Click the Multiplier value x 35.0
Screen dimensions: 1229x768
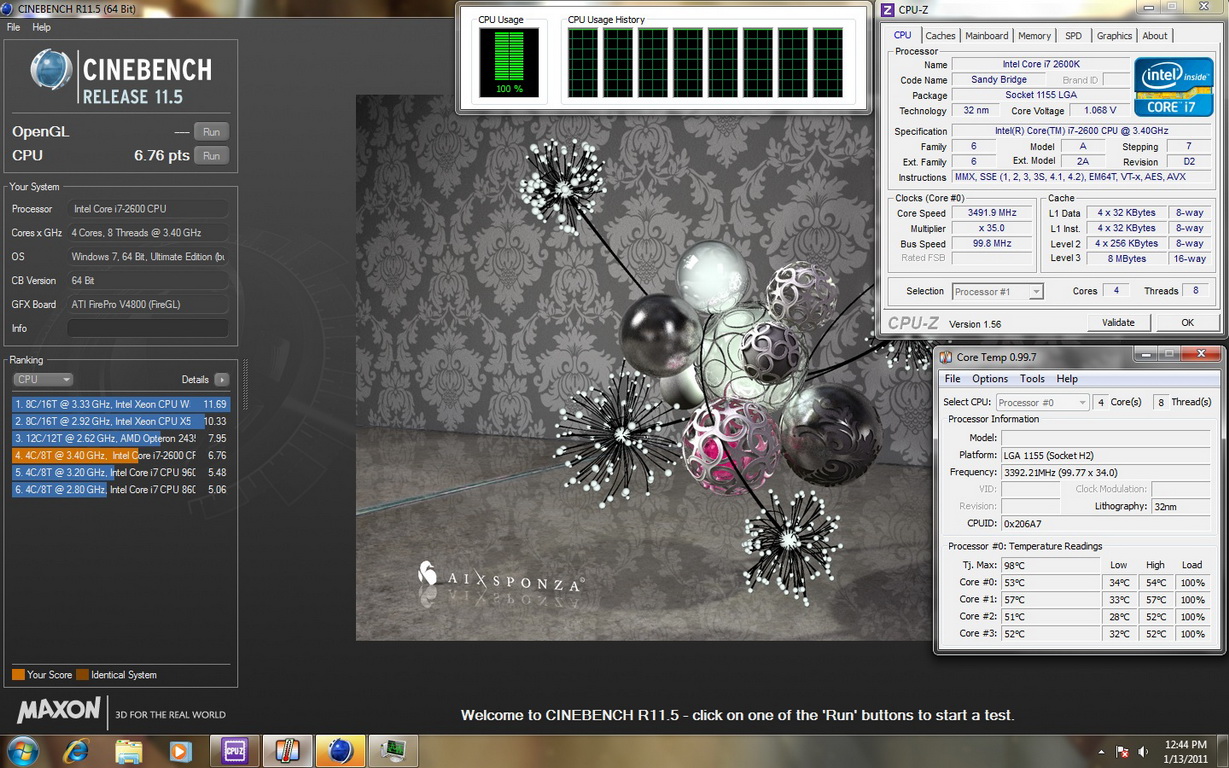992,229
